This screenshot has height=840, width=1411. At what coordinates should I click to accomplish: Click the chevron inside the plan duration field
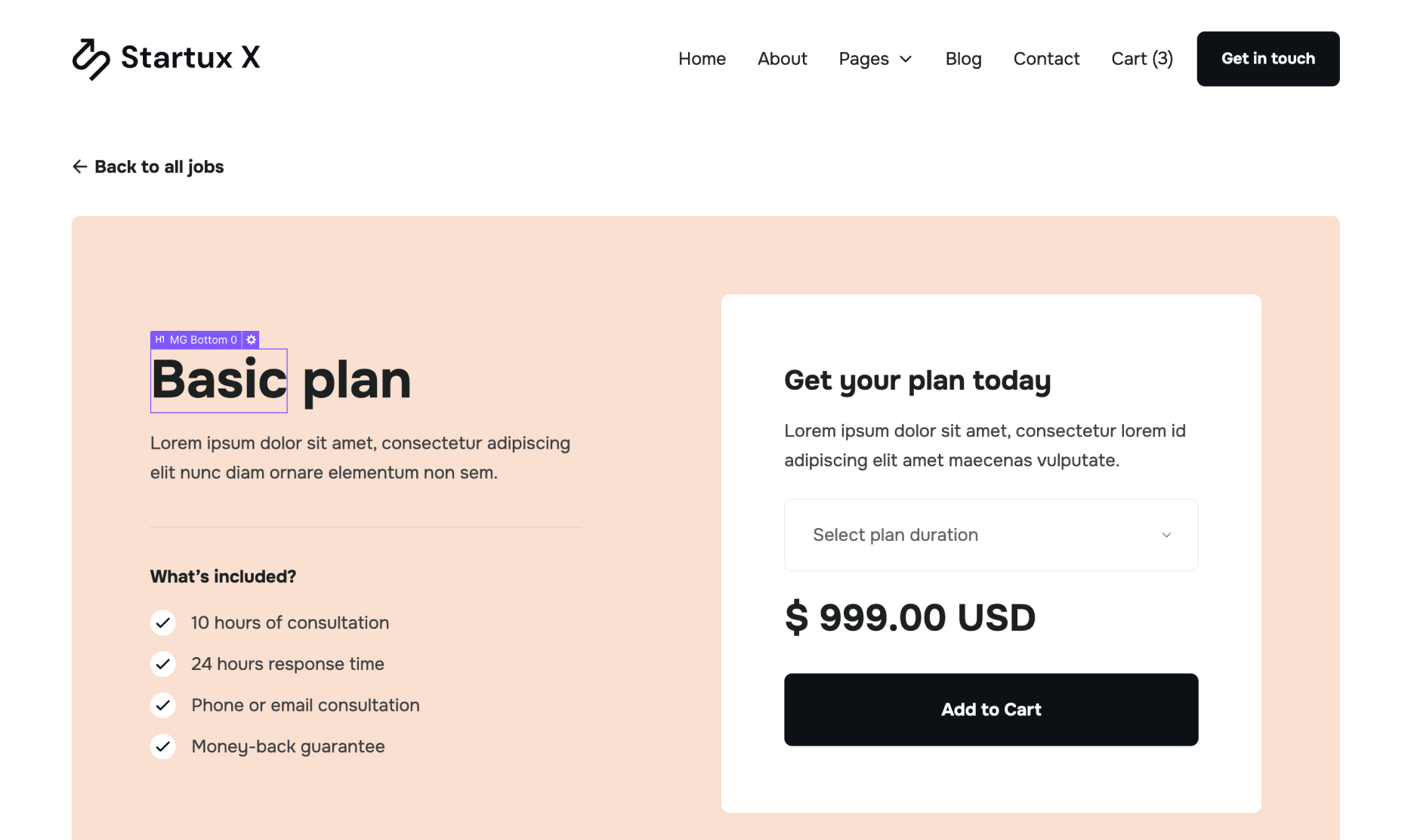click(1166, 534)
